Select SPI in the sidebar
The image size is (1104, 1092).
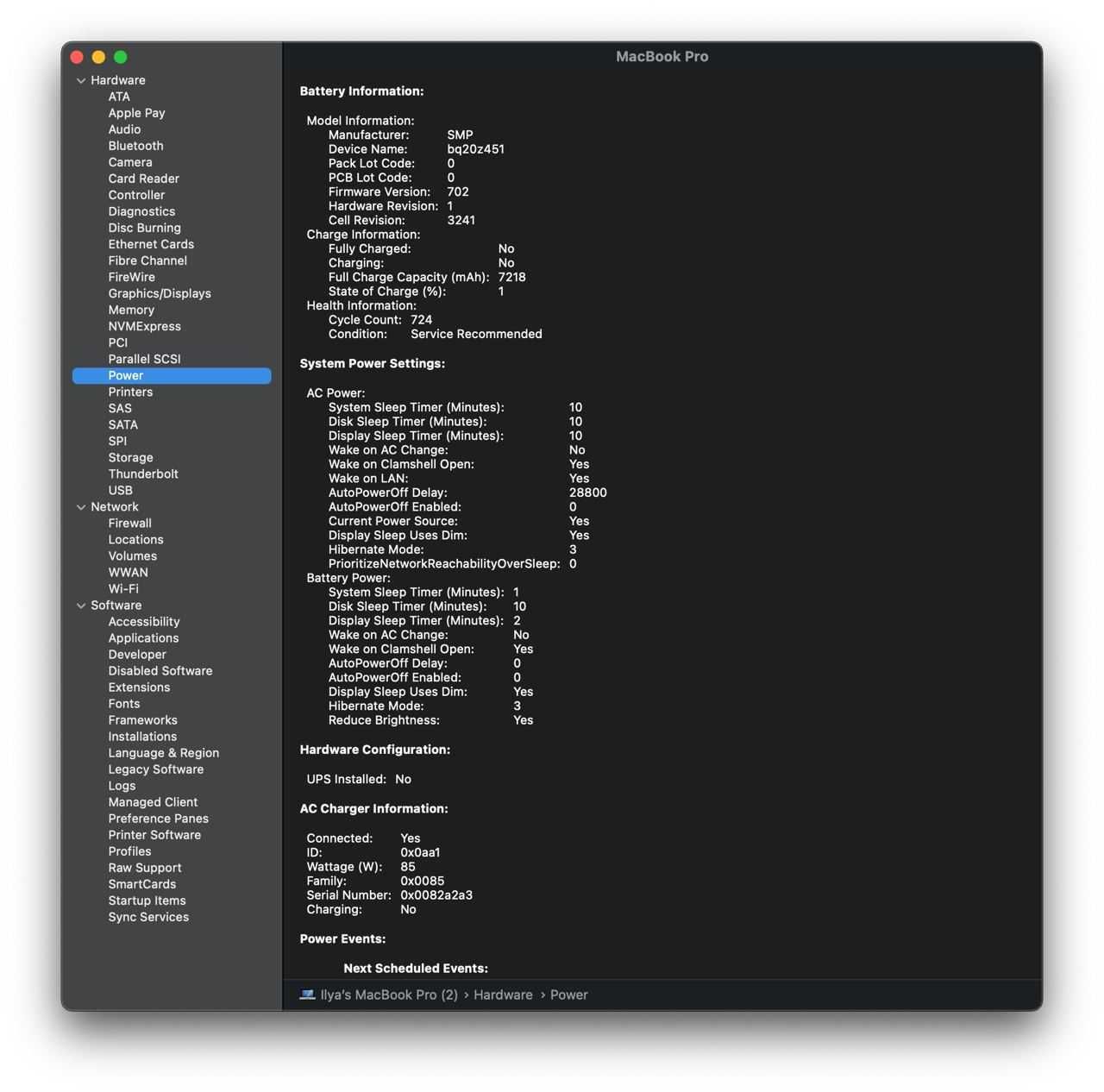click(x=117, y=441)
